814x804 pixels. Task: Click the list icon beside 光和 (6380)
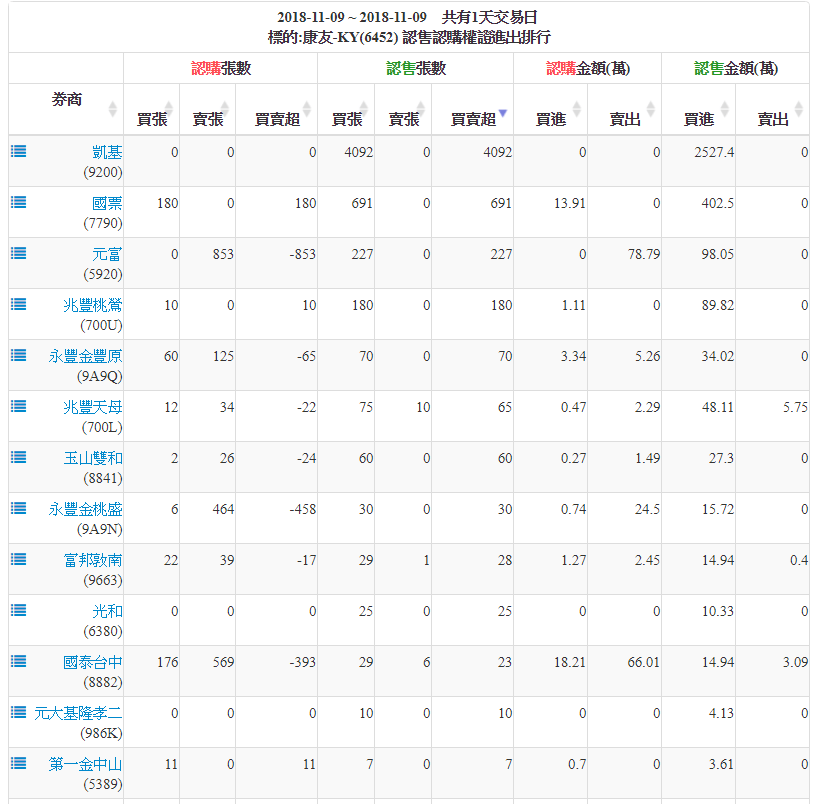point(18,610)
